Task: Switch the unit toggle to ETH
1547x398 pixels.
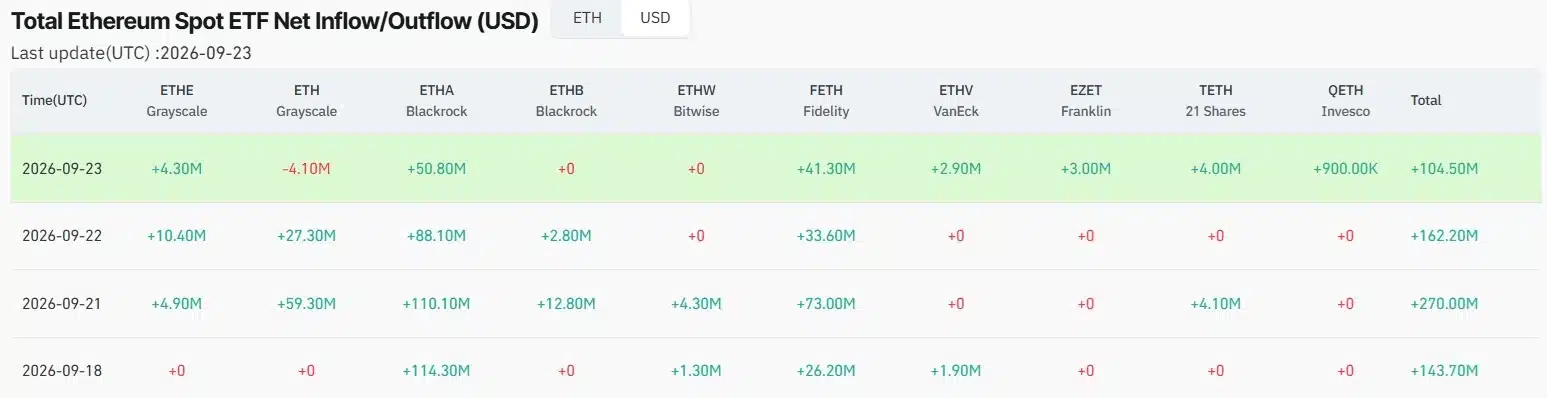Action: click(587, 19)
